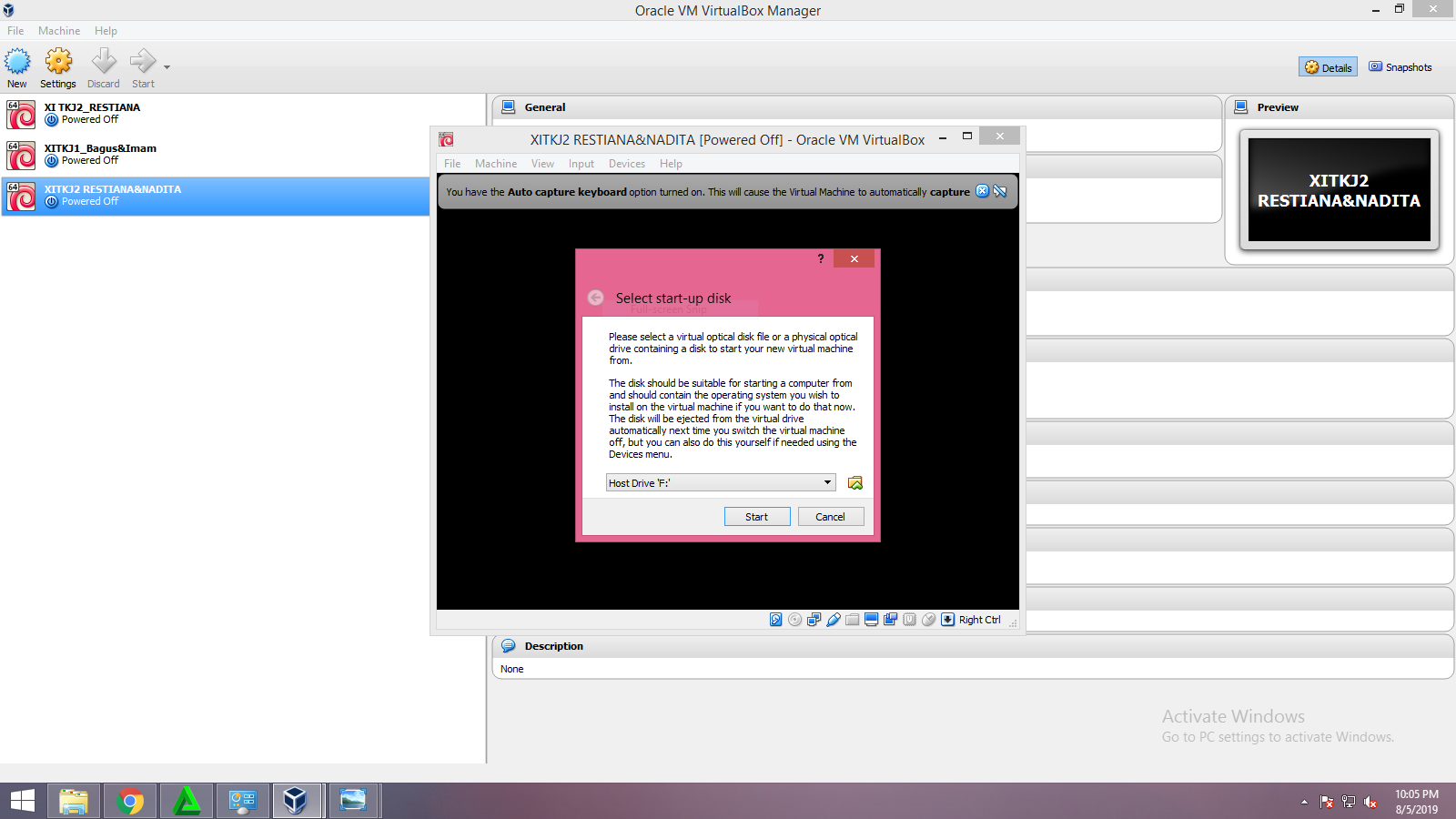This screenshot has height=819, width=1456.
Task: Click the VM preview thumbnail
Action: coord(1340,190)
